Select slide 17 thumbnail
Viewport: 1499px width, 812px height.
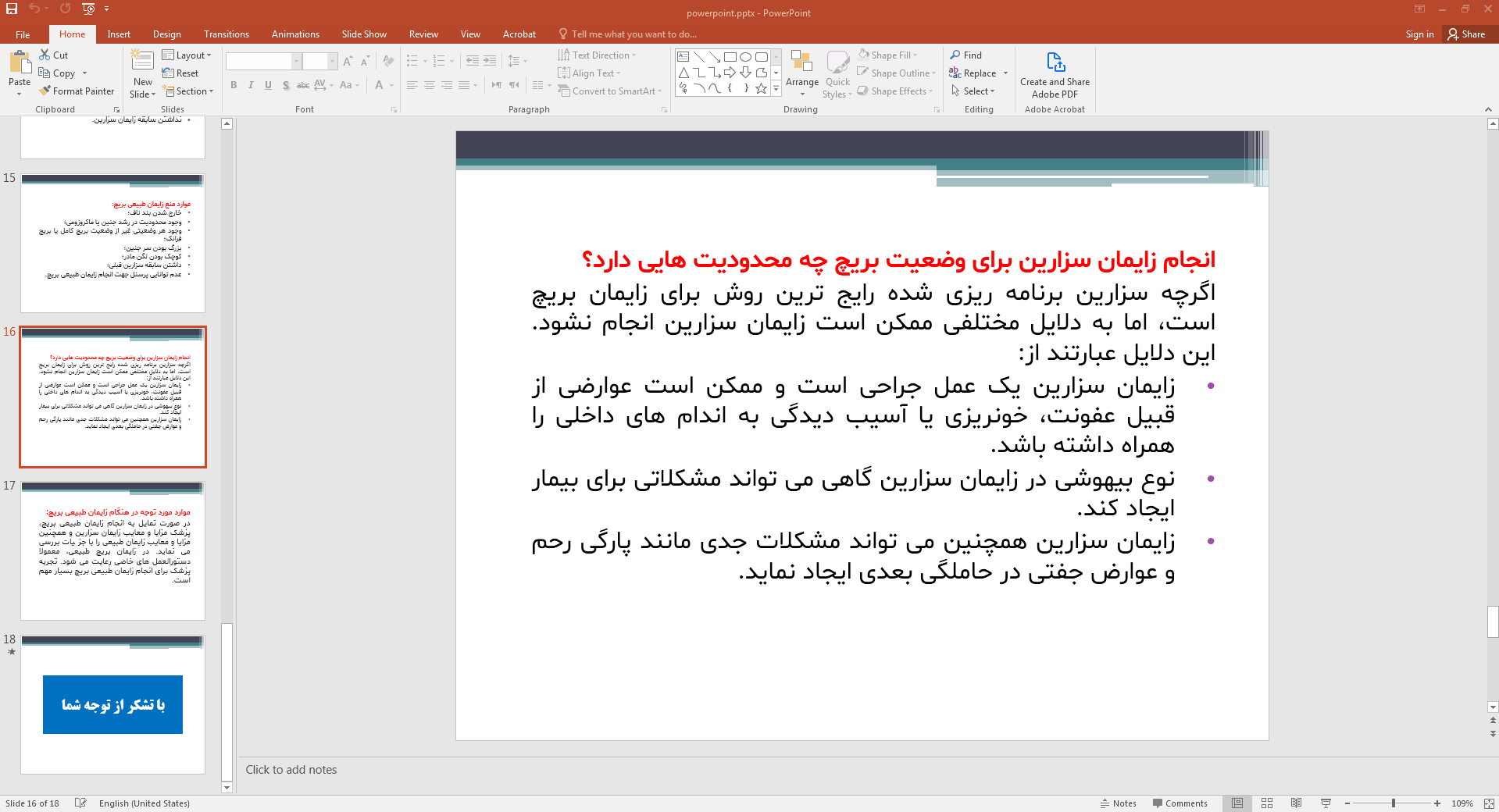click(112, 550)
